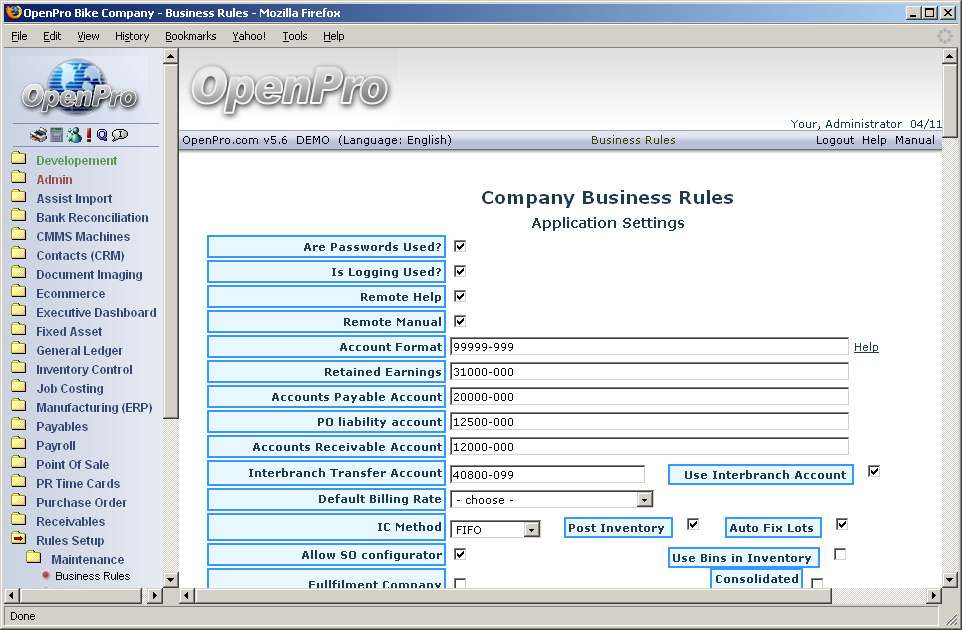Enable Use Bins in Inventory checkbox
Screen dimensions: 962x630
click(840, 554)
